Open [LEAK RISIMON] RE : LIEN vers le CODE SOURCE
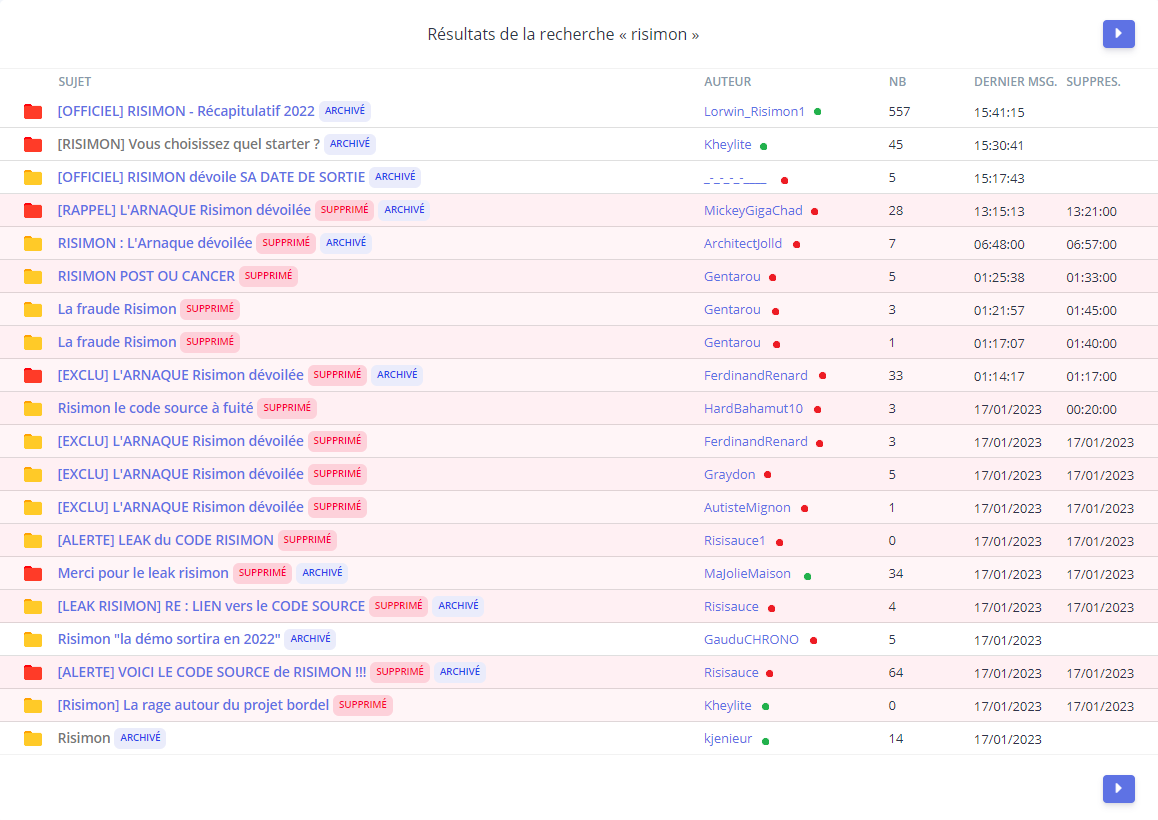 point(211,606)
